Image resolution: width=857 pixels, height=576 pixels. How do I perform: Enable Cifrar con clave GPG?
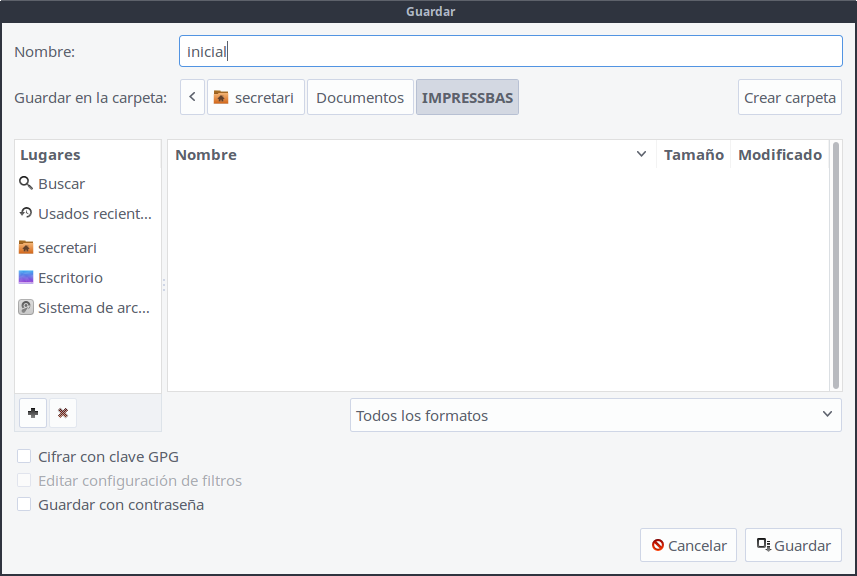[25, 457]
